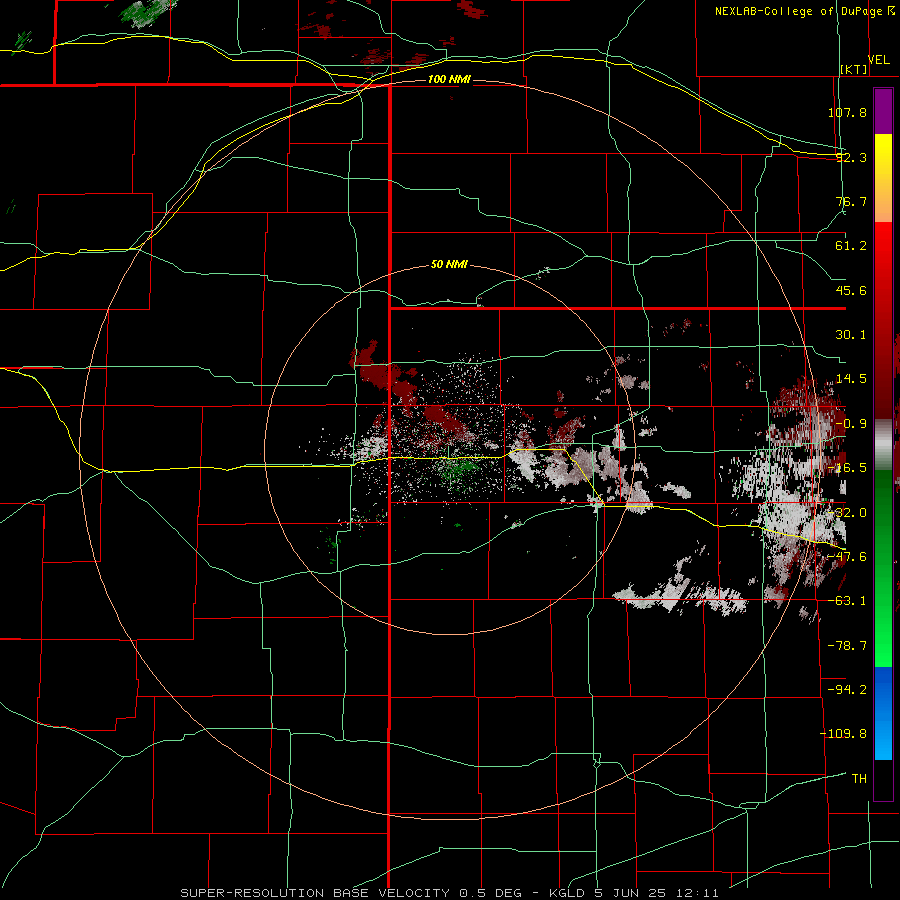Click the 107.8 legend value
The image size is (900, 900).
(847, 112)
